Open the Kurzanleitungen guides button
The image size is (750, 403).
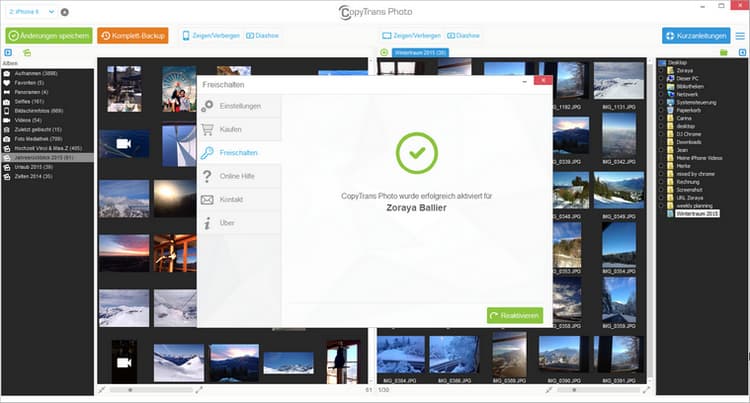point(696,36)
